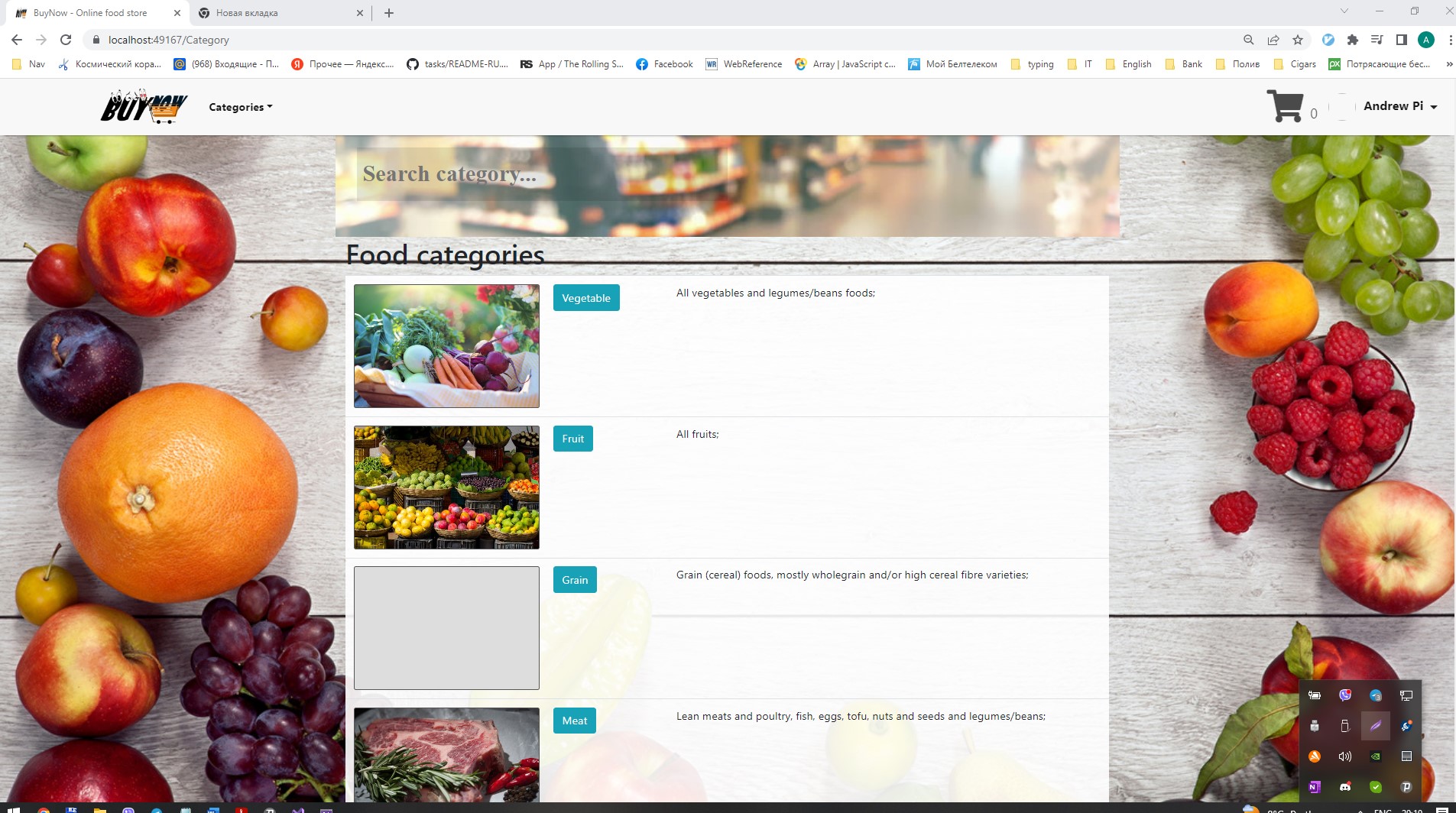Click the Chrome profile avatar icon

pos(1426,40)
